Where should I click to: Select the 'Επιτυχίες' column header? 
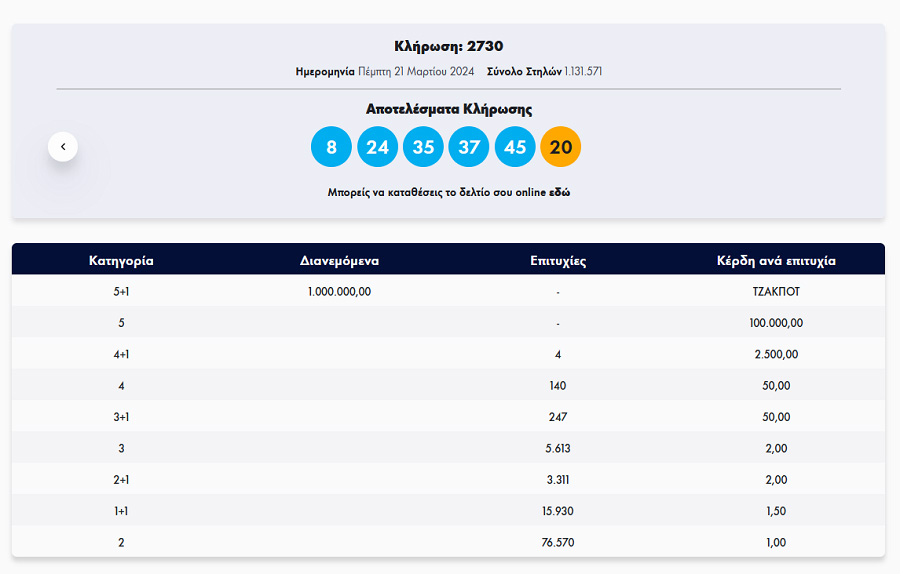(557, 261)
